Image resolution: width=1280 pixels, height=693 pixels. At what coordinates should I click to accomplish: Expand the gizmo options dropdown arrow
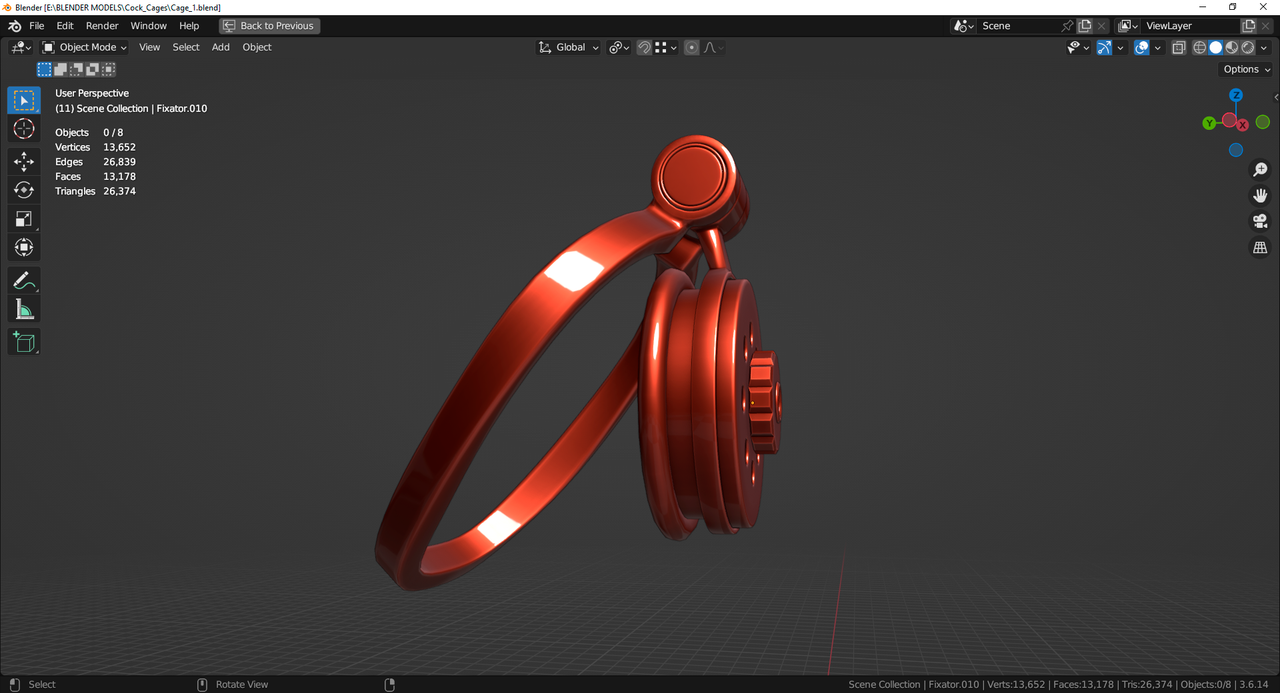[x=1121, y=47]
